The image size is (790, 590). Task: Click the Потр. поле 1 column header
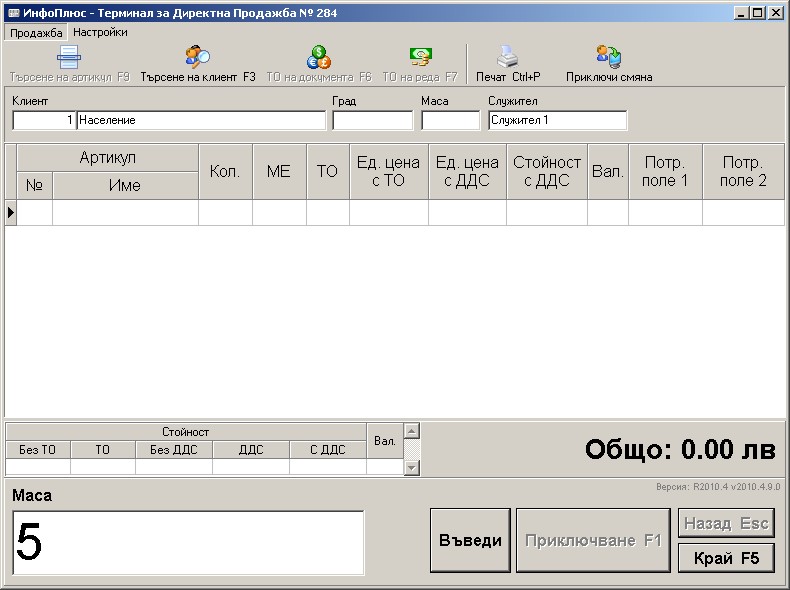665,171
